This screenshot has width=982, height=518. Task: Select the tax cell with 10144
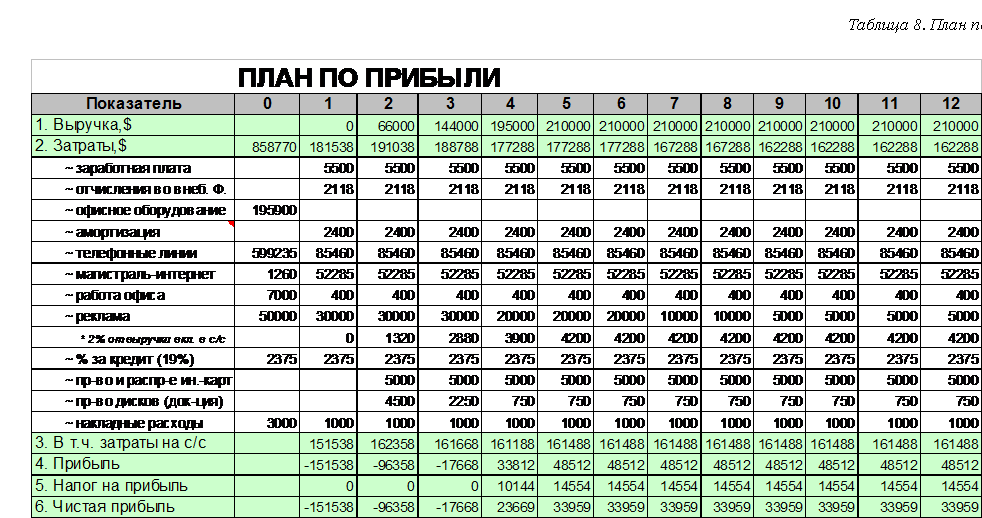click(x=509, y=486)
